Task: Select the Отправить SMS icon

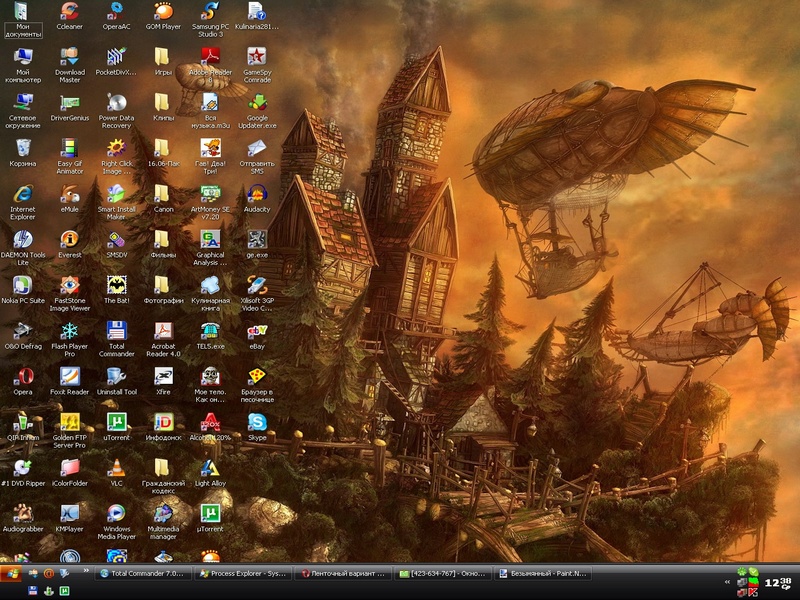Action: click(x=257, y=148)
